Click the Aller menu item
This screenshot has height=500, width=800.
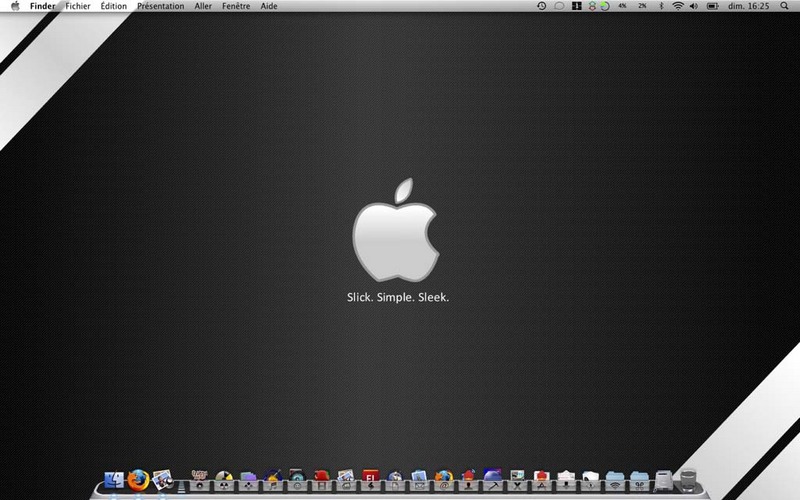click(x=203, y=6)
